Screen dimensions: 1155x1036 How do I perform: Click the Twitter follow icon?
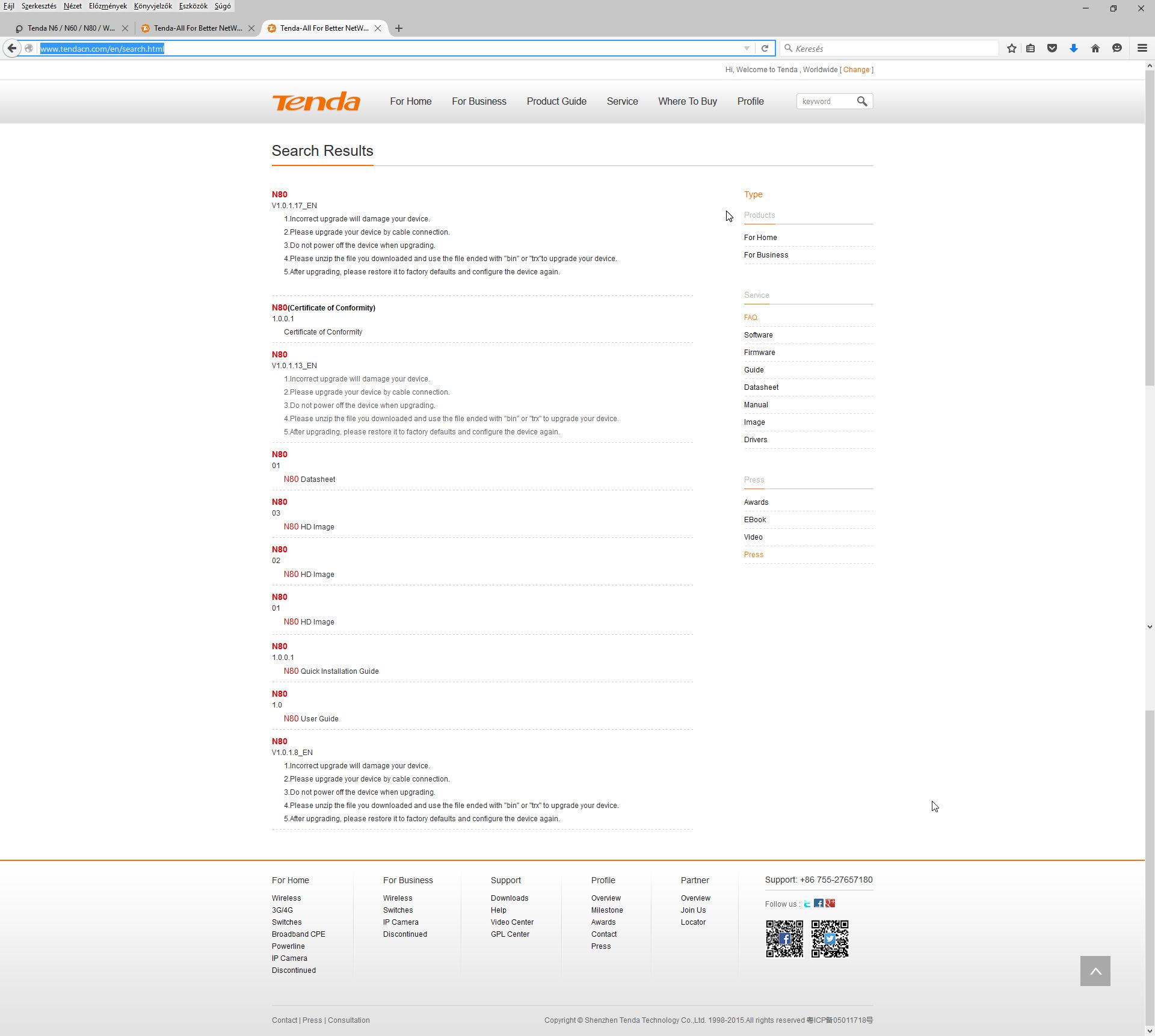click(x=807, y=904)
